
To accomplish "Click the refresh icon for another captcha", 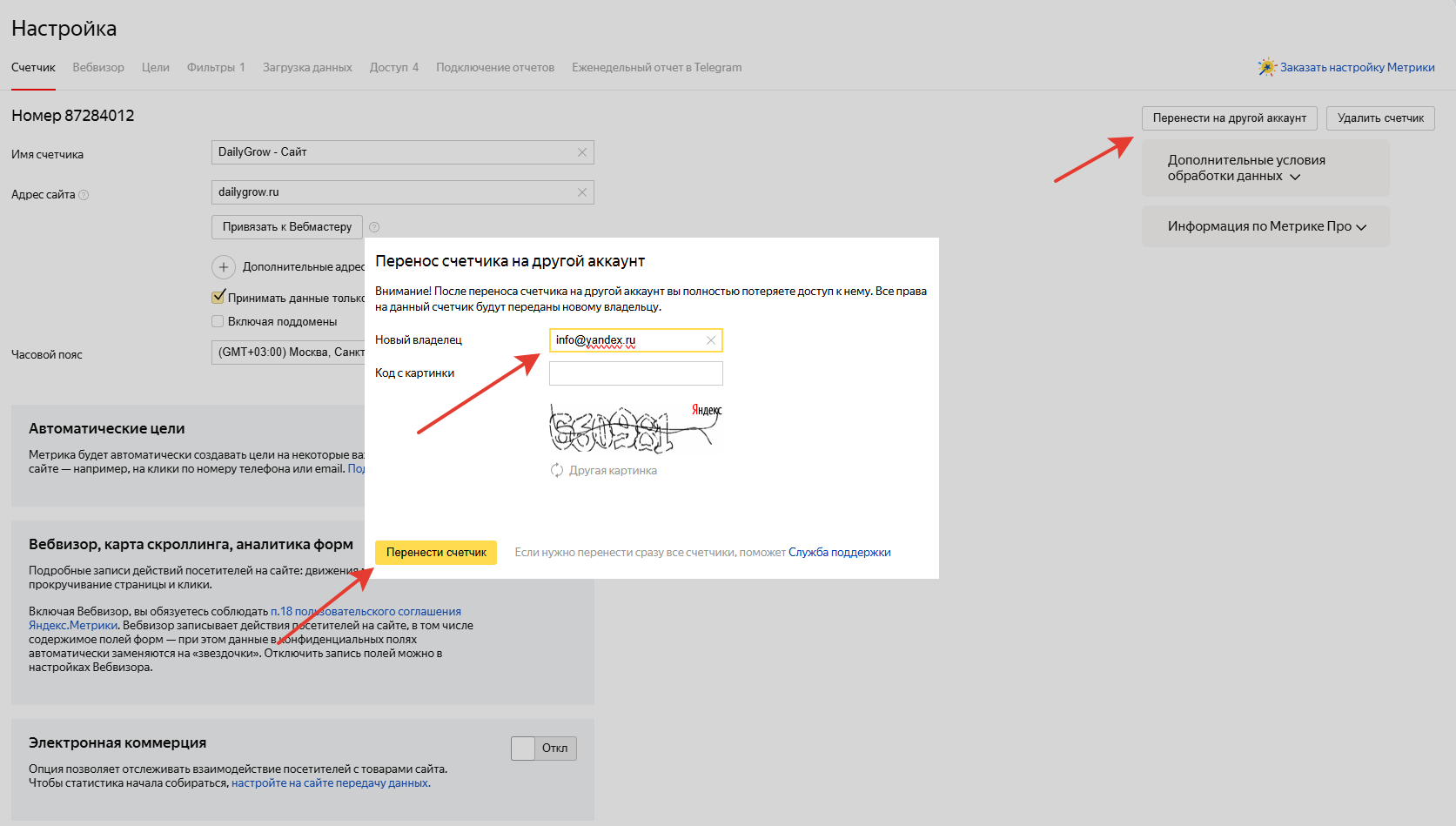I will tap(557, 470).
